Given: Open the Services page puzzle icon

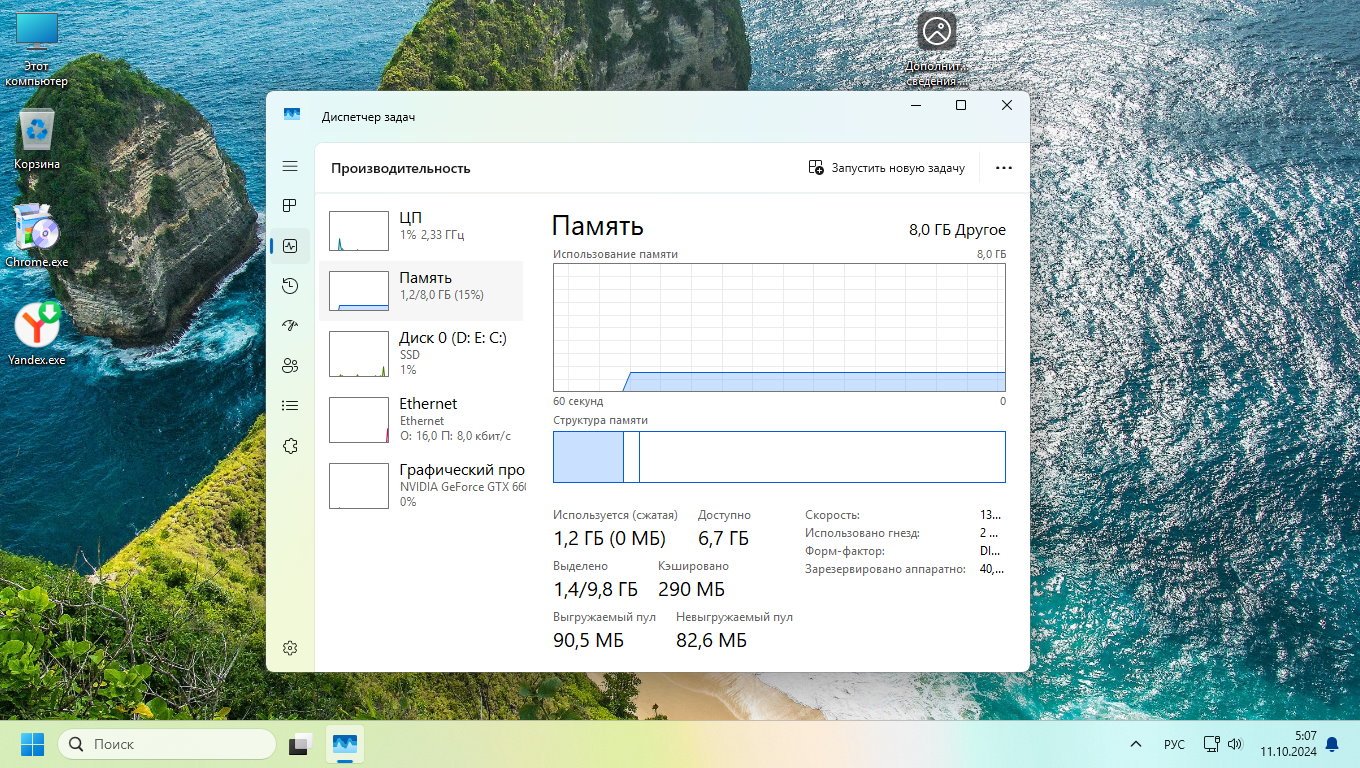Looking at the screenshot, I should (x=290, y=446).
